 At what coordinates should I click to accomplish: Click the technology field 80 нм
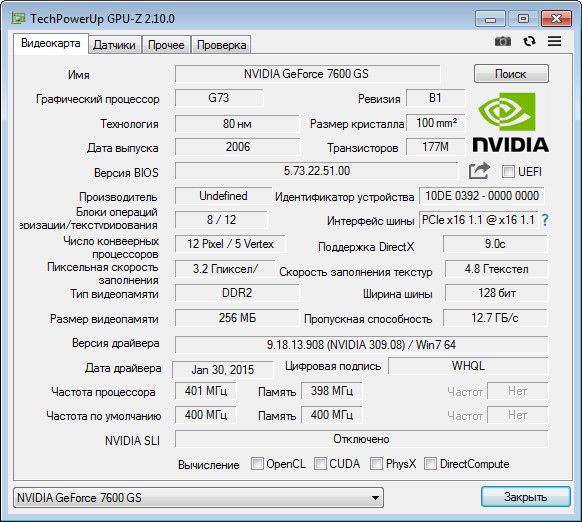(x=237, y=123)
